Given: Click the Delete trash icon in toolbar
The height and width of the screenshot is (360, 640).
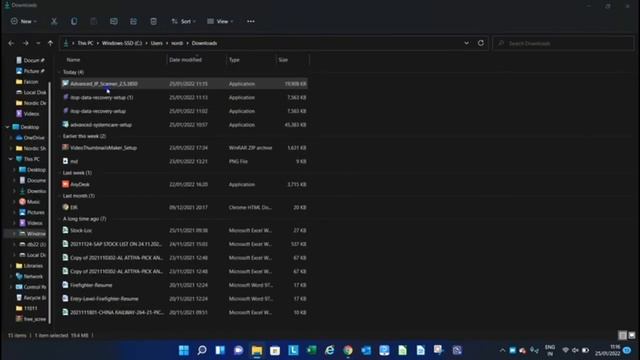Looking at the screenshot, I should pos(153,21).
